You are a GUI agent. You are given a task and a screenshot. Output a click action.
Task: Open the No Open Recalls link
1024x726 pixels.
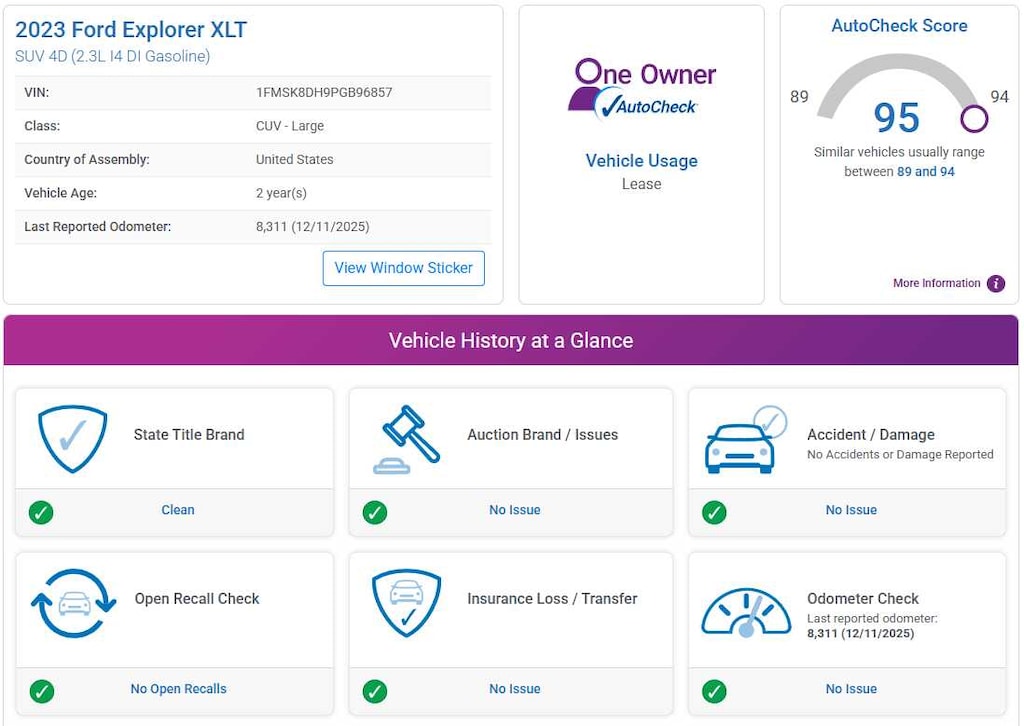click(178, 689)
